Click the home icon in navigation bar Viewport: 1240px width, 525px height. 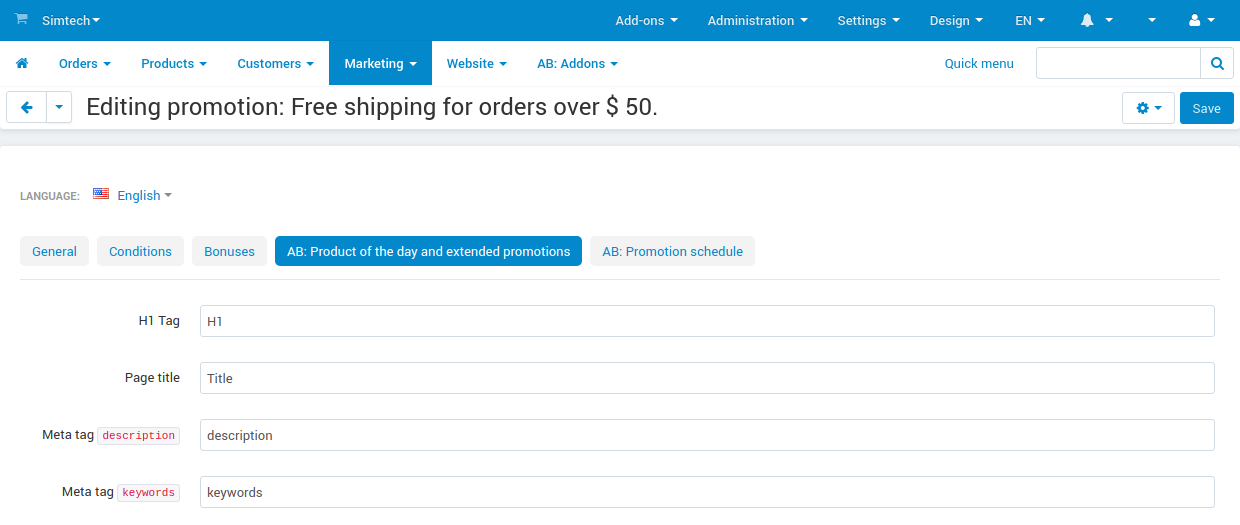tap(22, 63)
